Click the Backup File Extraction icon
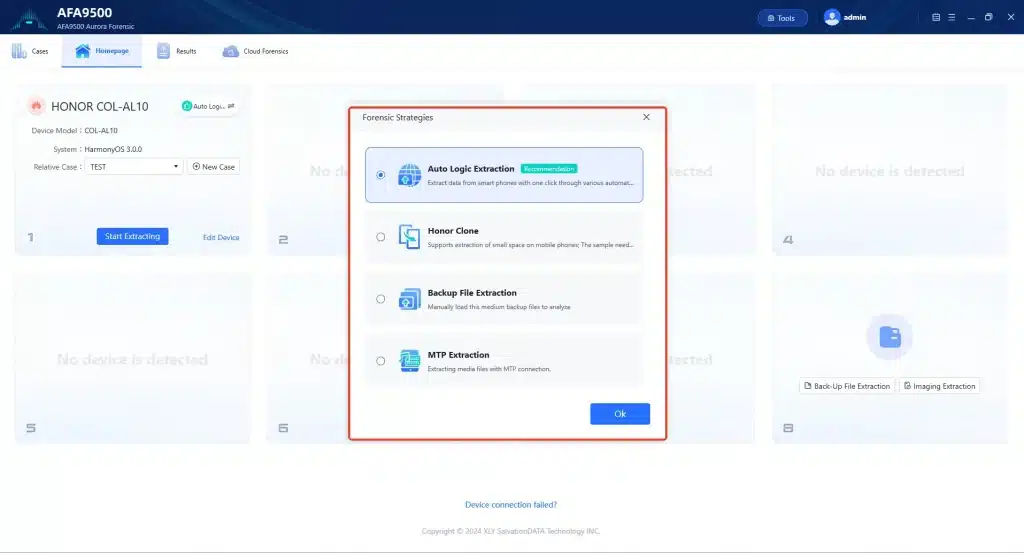The image size is (1024, 553). click(409, 299)
